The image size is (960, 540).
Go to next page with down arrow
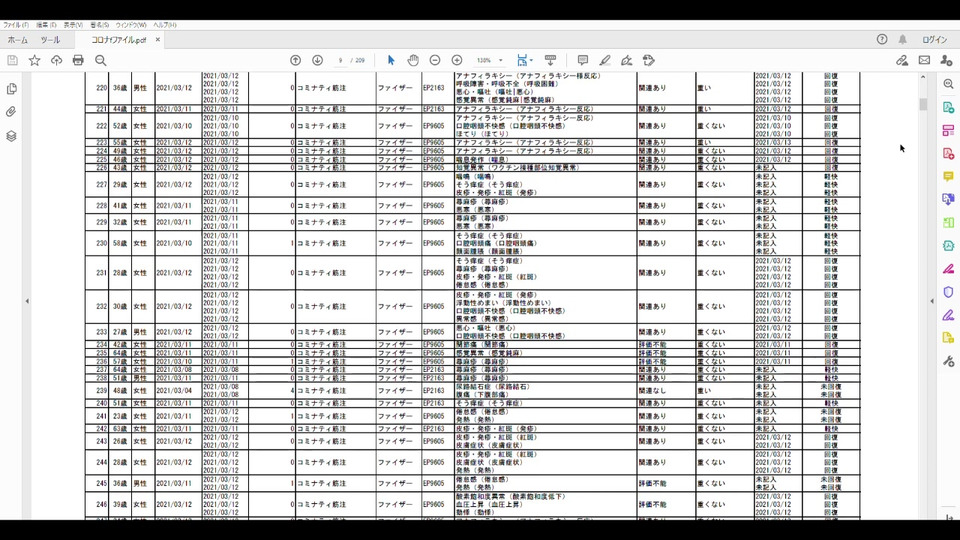pyautogui.click(x=317, y=60)
